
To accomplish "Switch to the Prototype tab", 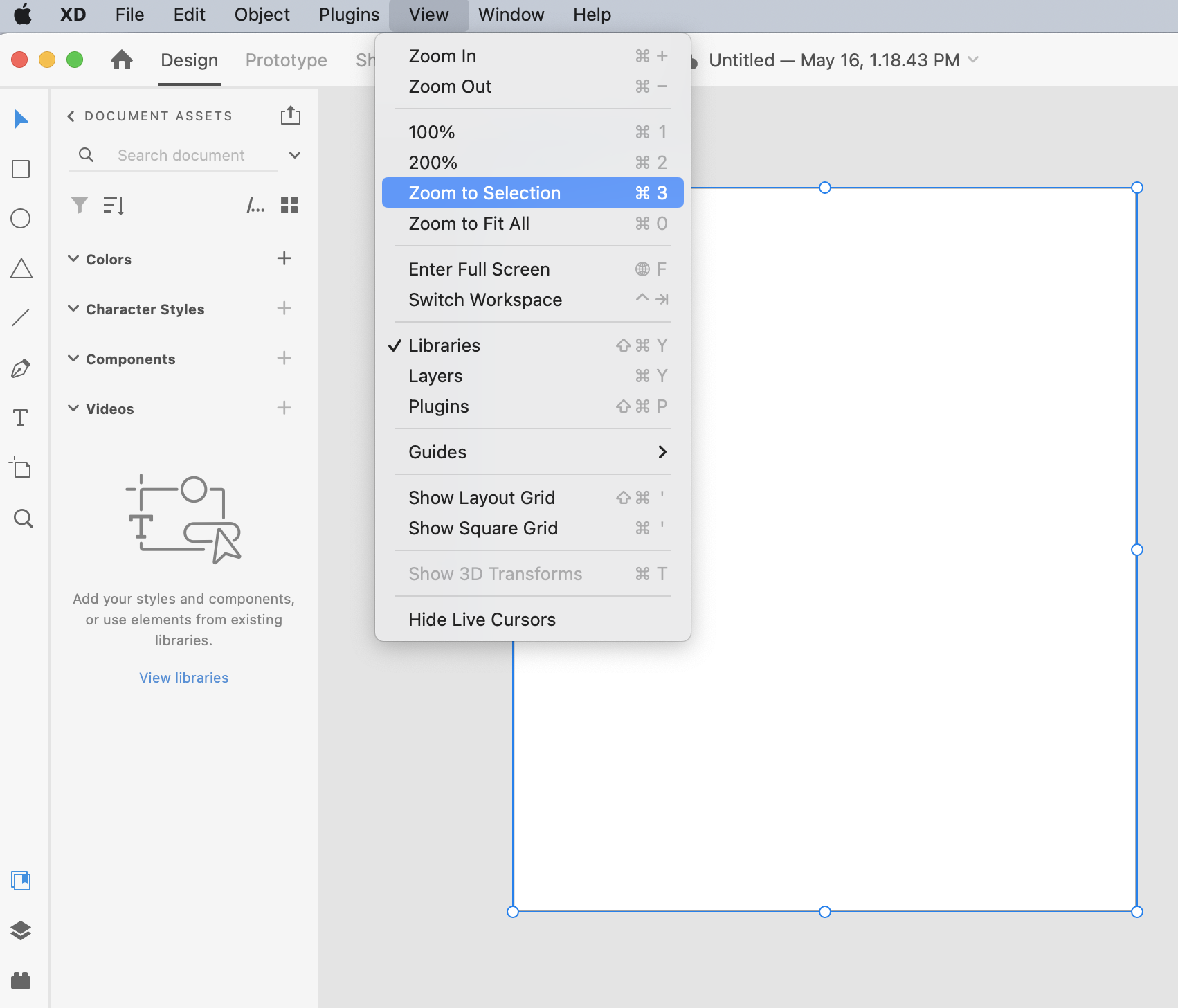I will pos(286,60).
